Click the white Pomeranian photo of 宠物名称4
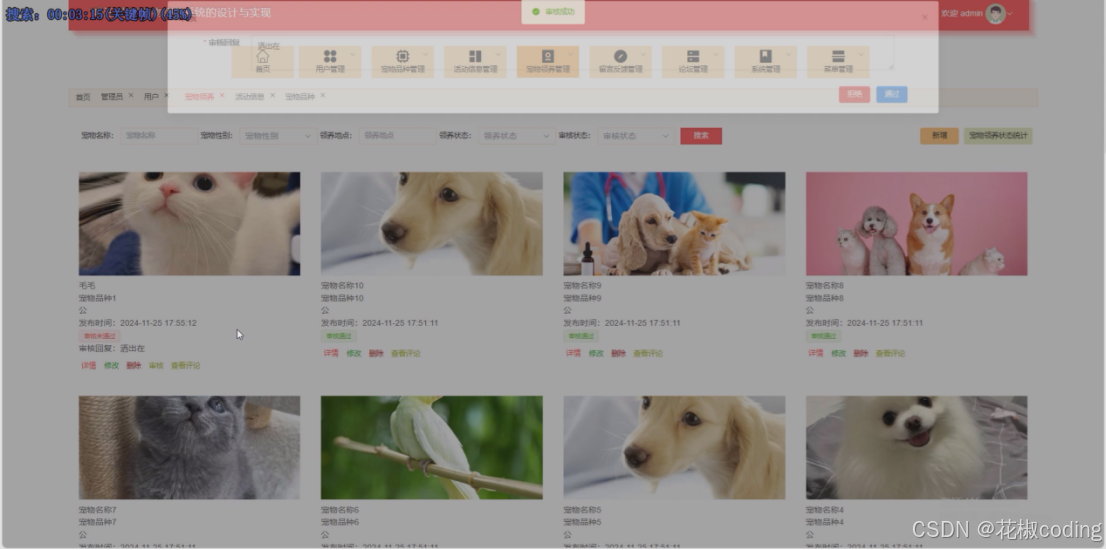The image size is (1106, 550). [917, 448]
